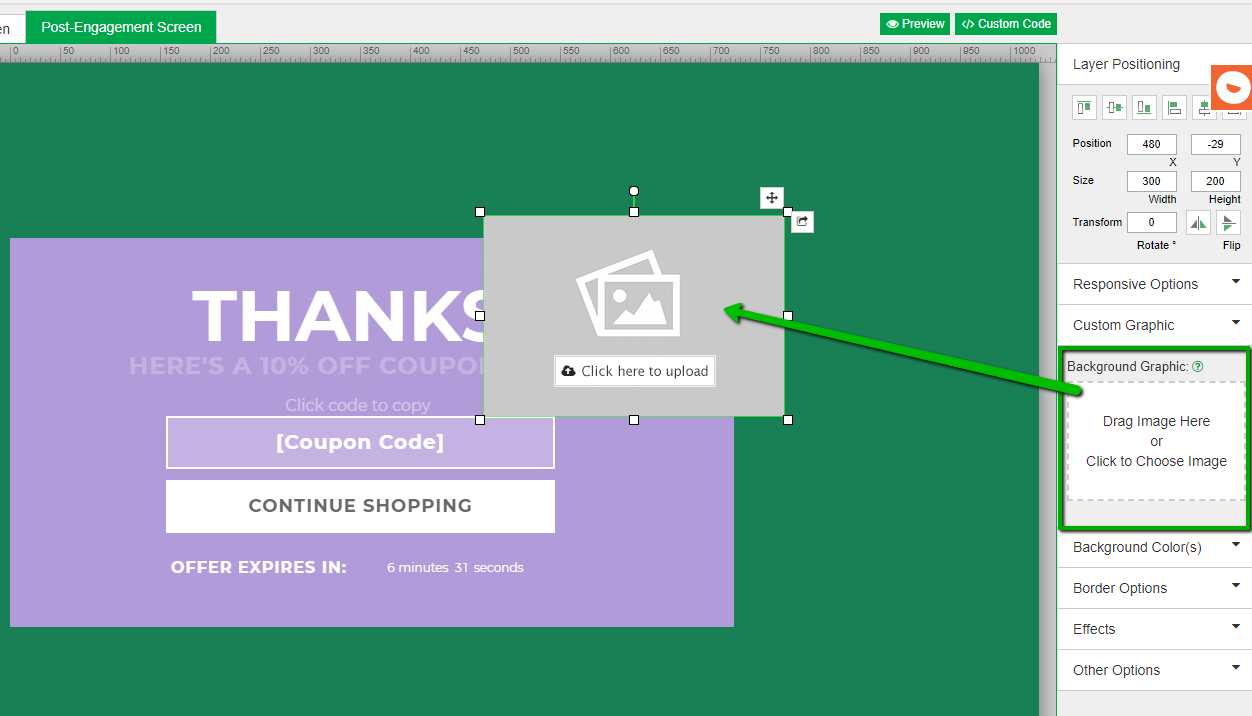The height and width of the screenshot is (716, 1252).
Task: Click the Preview button
Action: [914, 24]
